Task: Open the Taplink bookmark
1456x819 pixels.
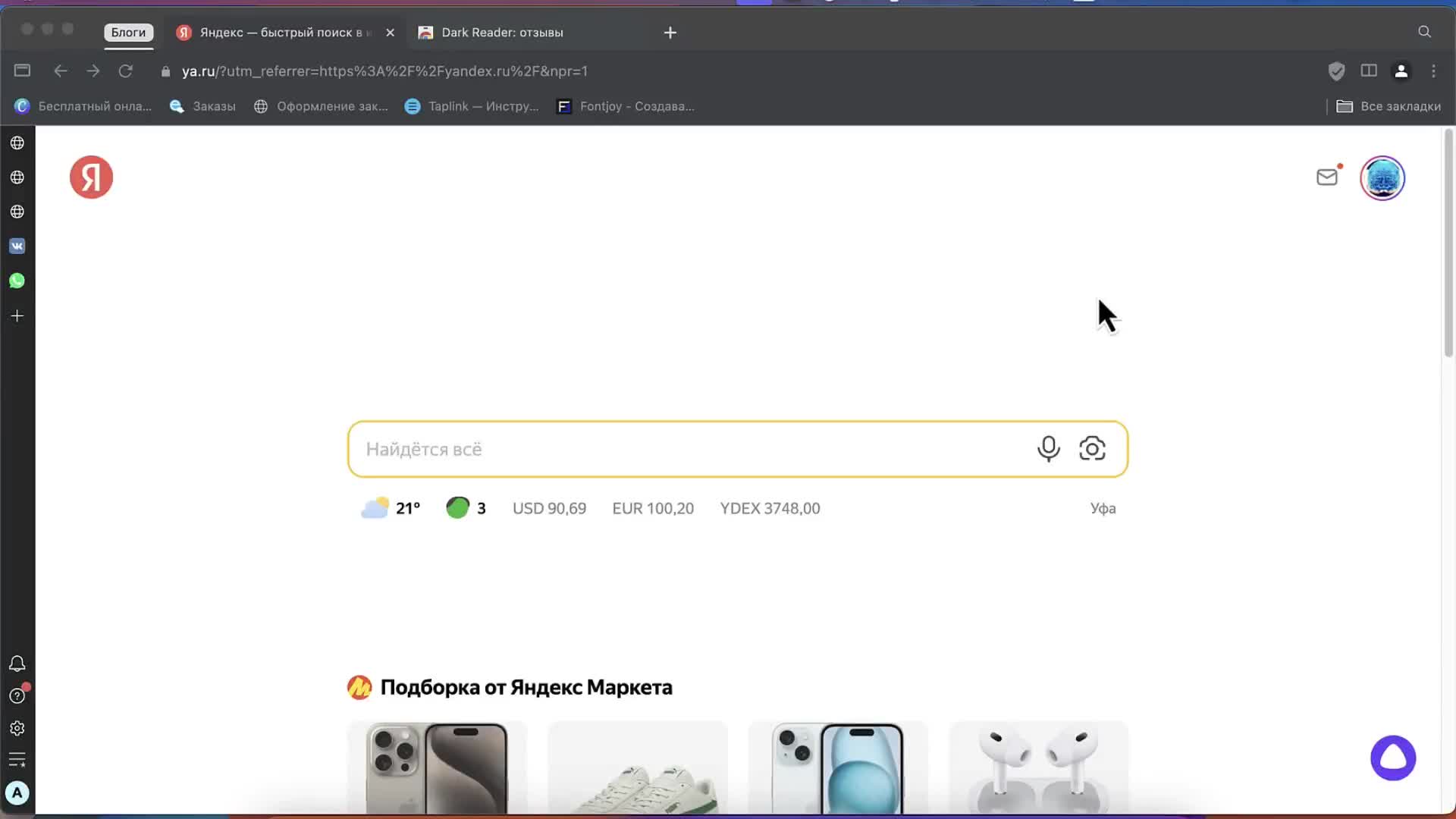Action: 472,106
